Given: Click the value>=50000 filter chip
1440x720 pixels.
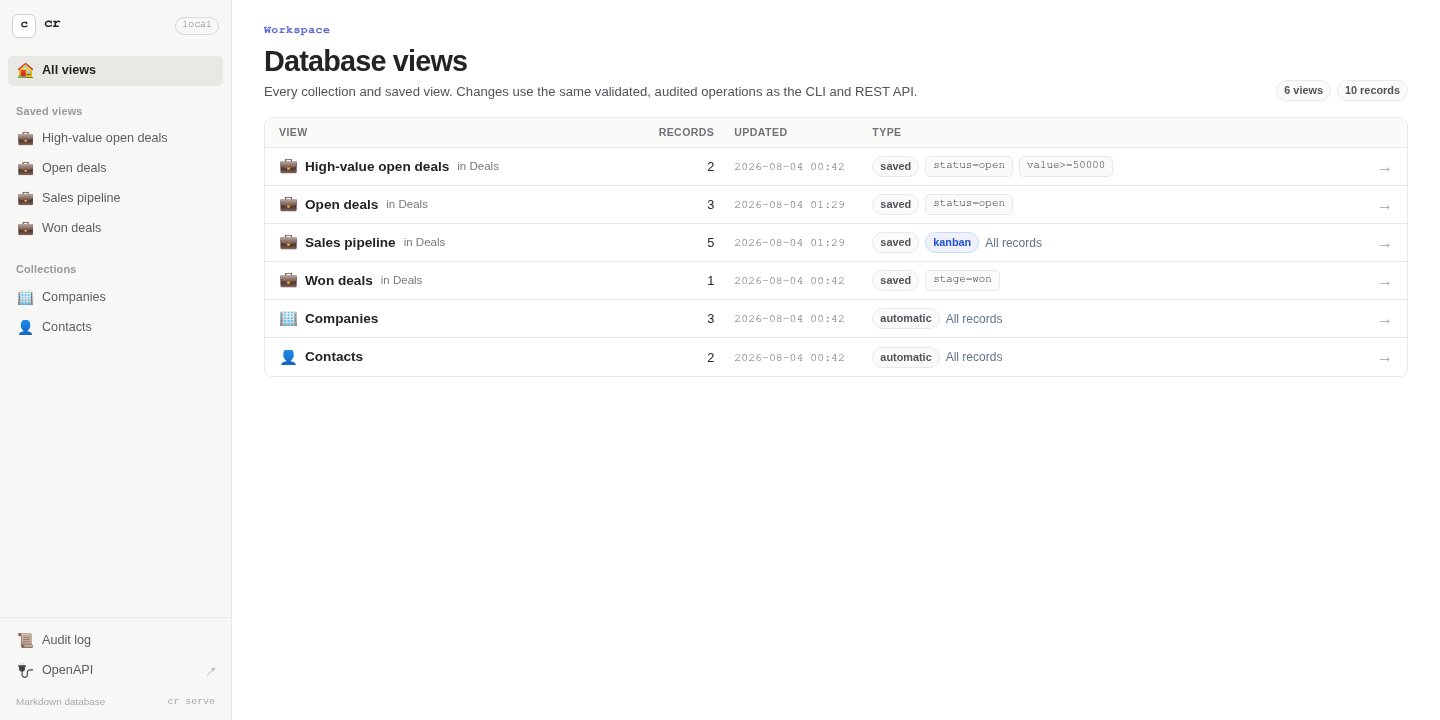Looking at the screenshot, I should pyautogui.click(x=1066, y=166).
